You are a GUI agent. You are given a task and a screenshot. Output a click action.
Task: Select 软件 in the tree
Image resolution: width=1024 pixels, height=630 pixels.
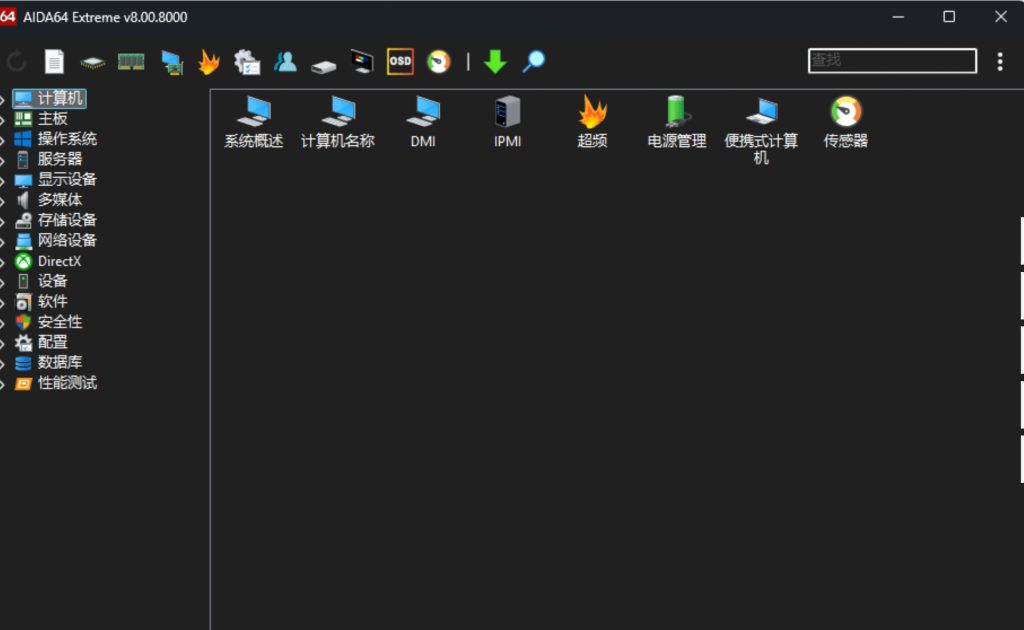tap(41, 302)
